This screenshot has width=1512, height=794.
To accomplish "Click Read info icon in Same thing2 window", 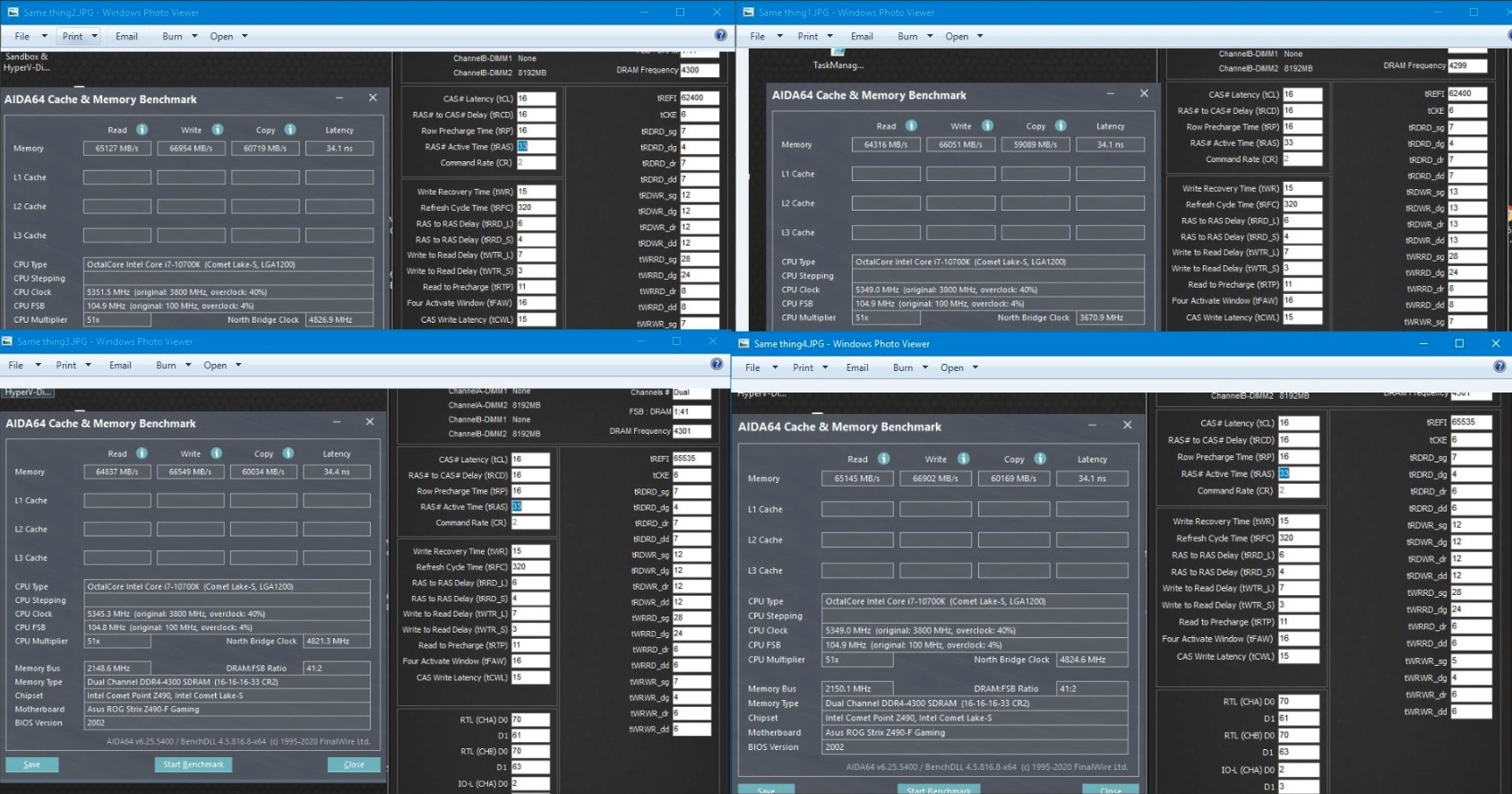I will coord(142,130).
